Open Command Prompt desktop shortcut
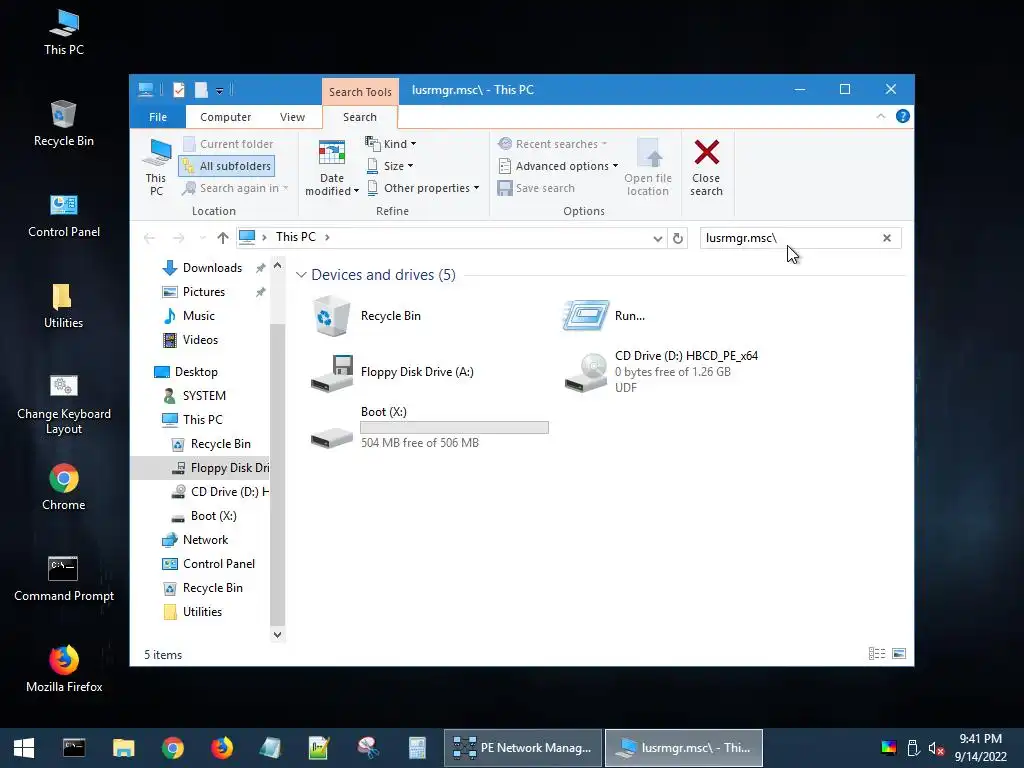 click(64, 579)
